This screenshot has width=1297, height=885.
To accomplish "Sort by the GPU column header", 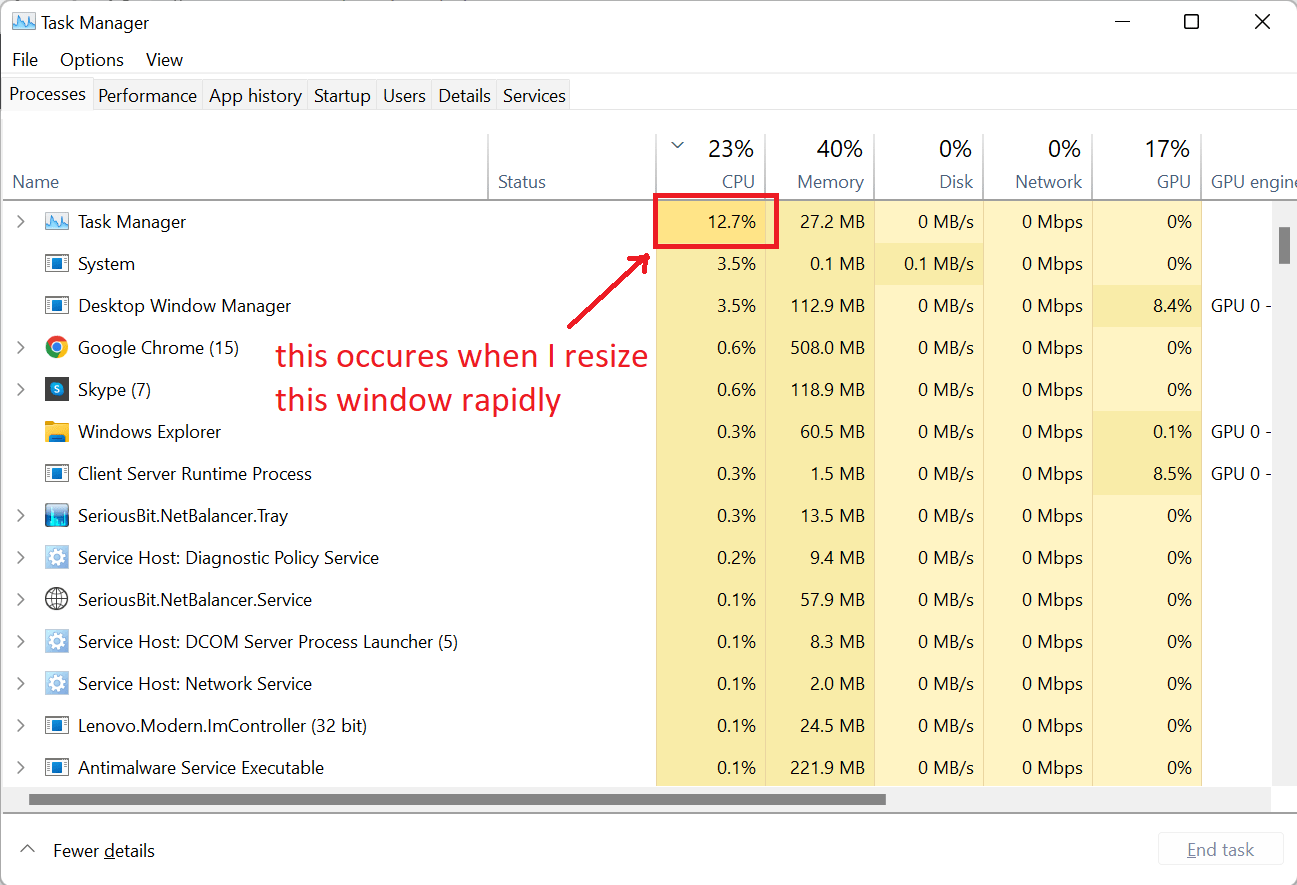I will [x=1146, y=167].
